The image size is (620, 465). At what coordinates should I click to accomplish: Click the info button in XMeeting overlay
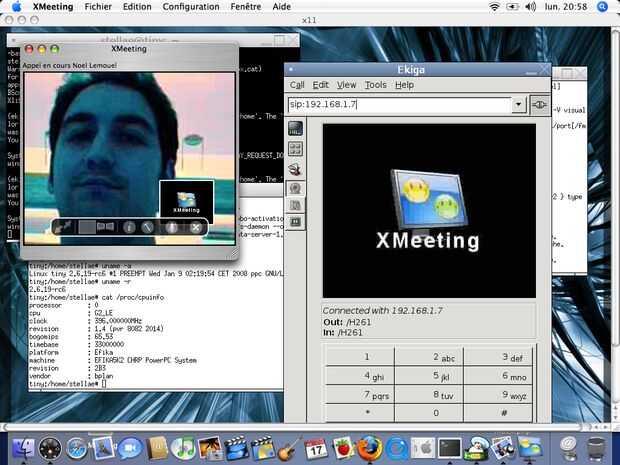pyautogui.click(x=129, y=227)
